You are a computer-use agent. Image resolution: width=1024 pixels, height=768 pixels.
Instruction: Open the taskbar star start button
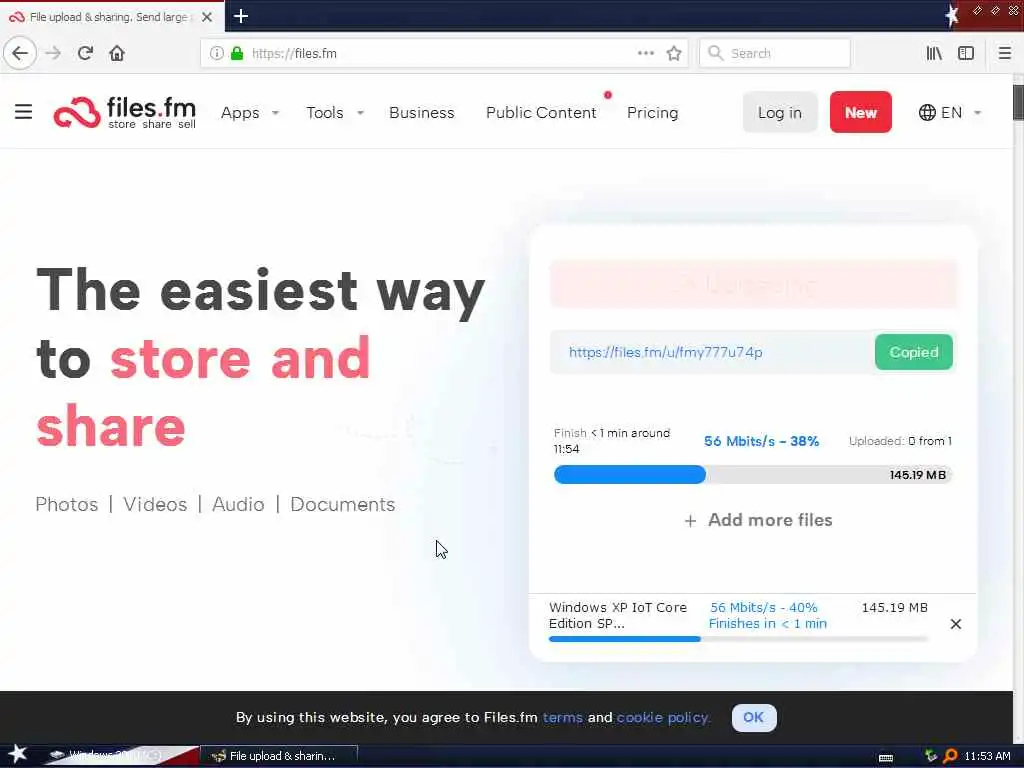(17, 754)
